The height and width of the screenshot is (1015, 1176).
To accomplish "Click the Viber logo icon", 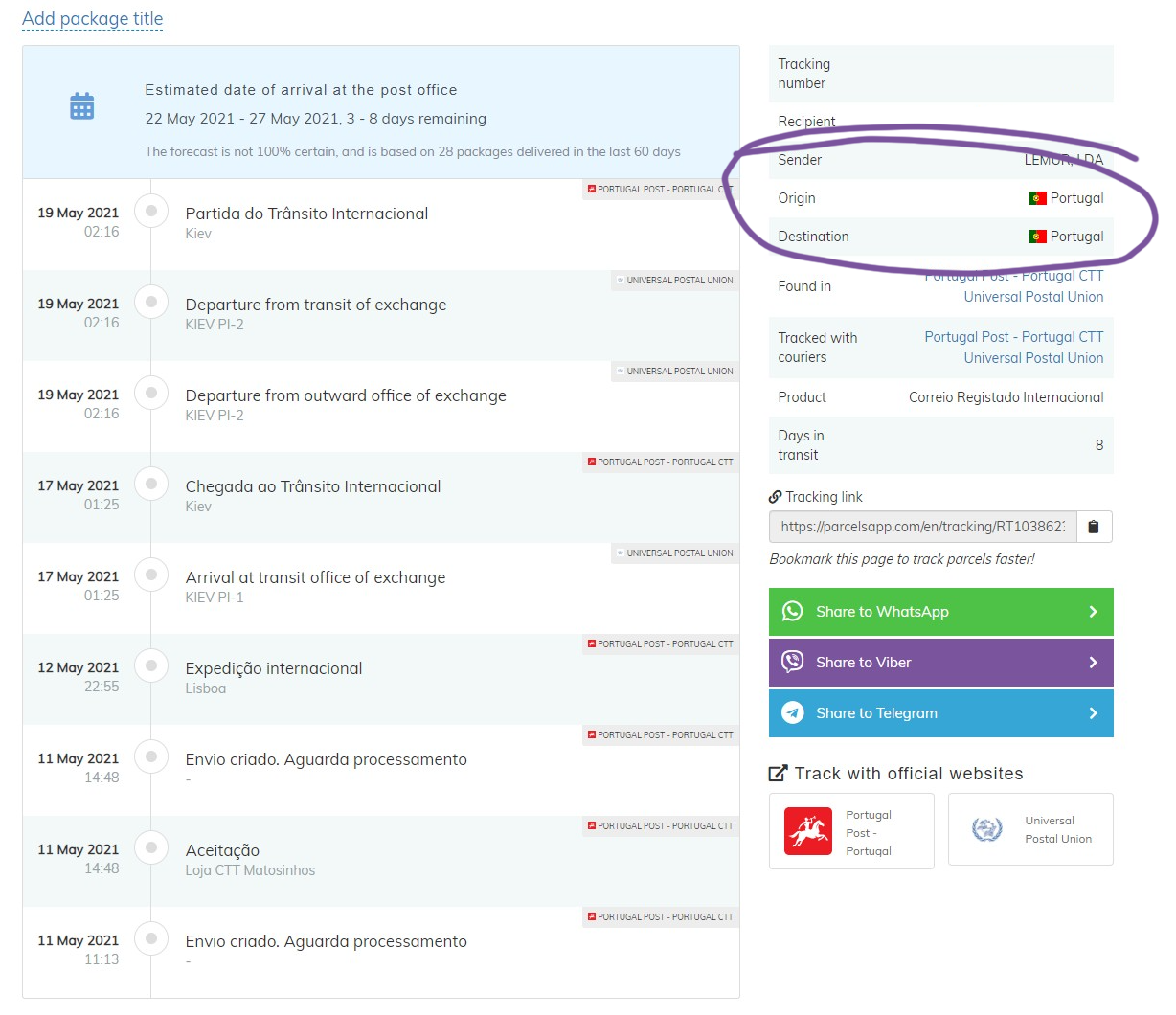I will tap(793, 663).
